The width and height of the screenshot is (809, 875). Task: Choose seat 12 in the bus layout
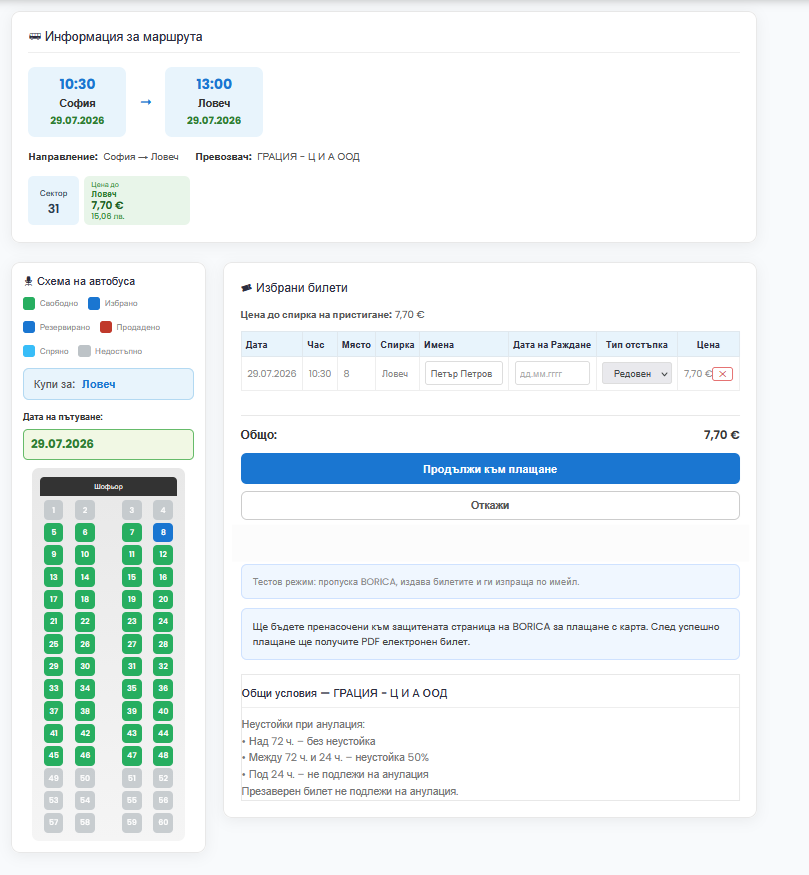coord(163,555)
